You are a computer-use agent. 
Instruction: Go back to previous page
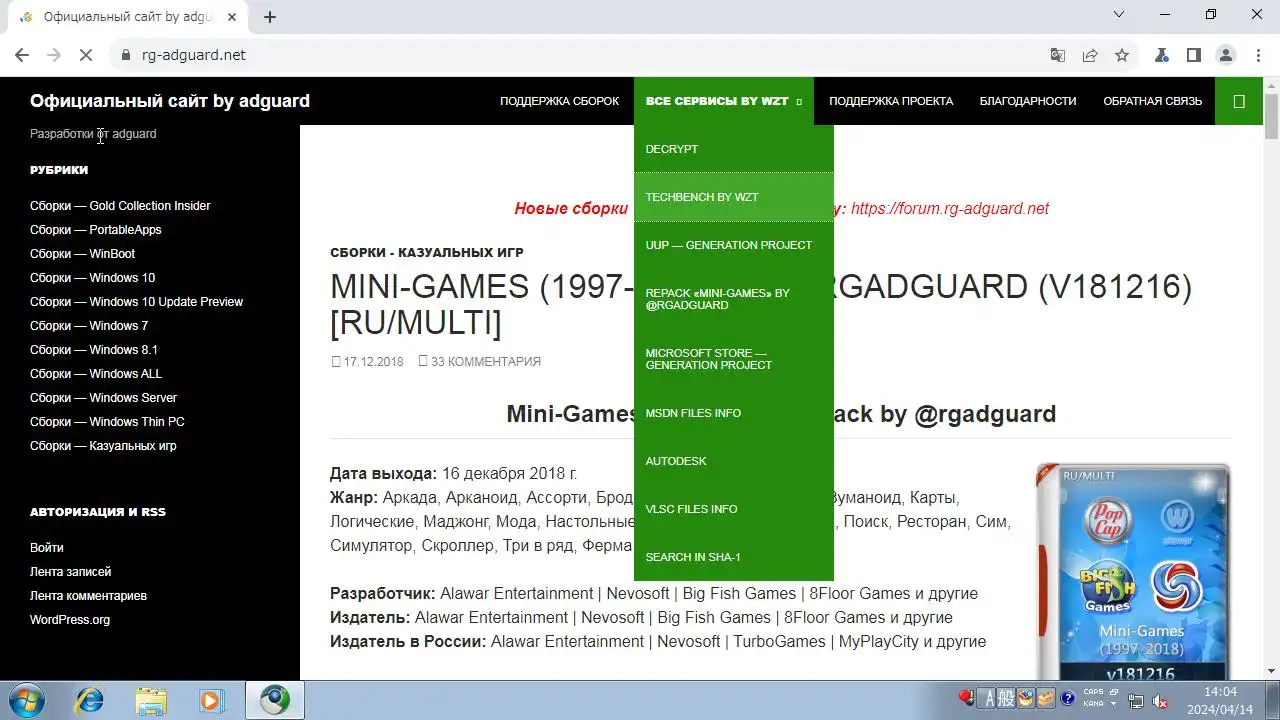[x=22, y=55]
